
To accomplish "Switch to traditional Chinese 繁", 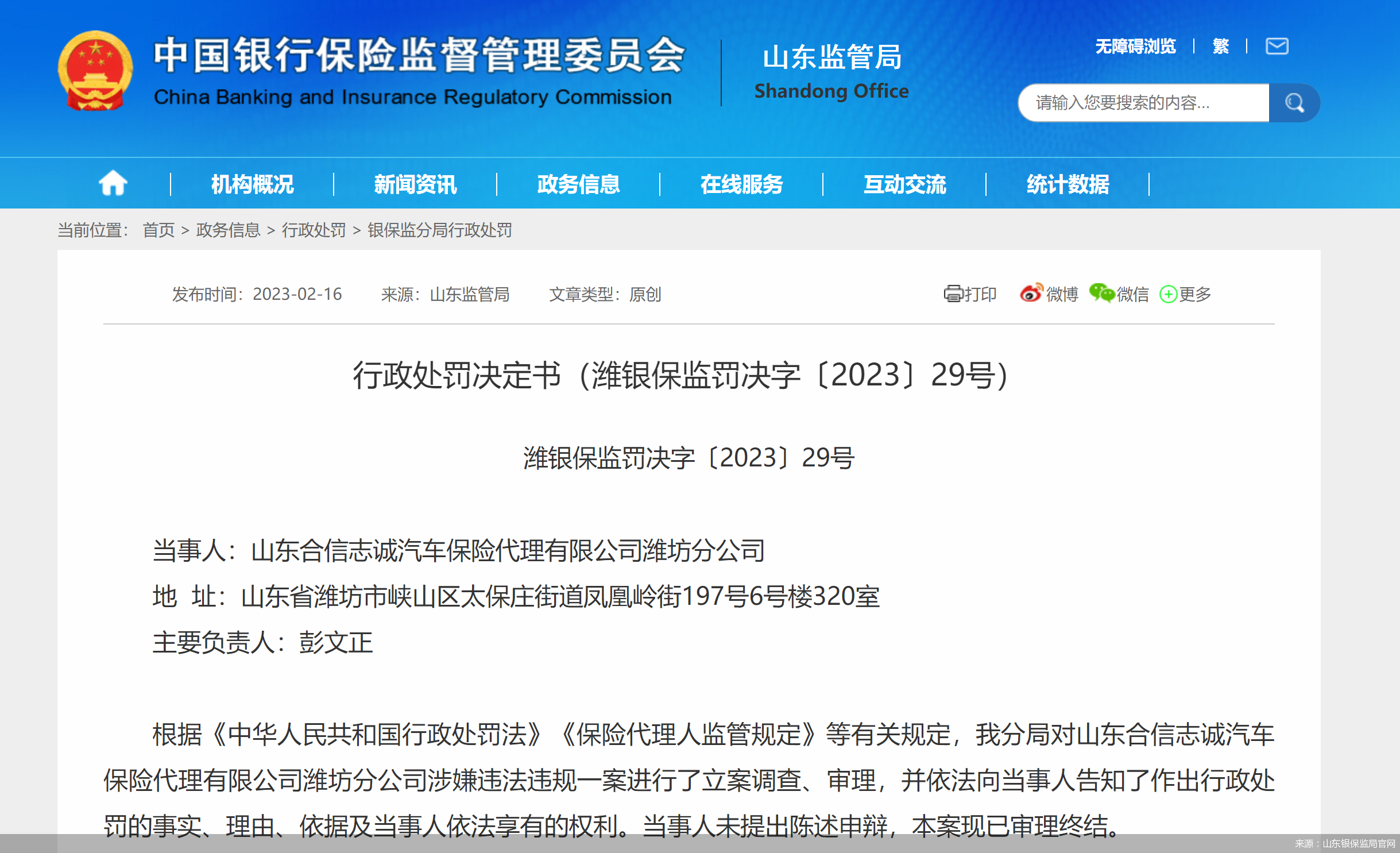I will pyautogui.click(x=1220, y=46).
